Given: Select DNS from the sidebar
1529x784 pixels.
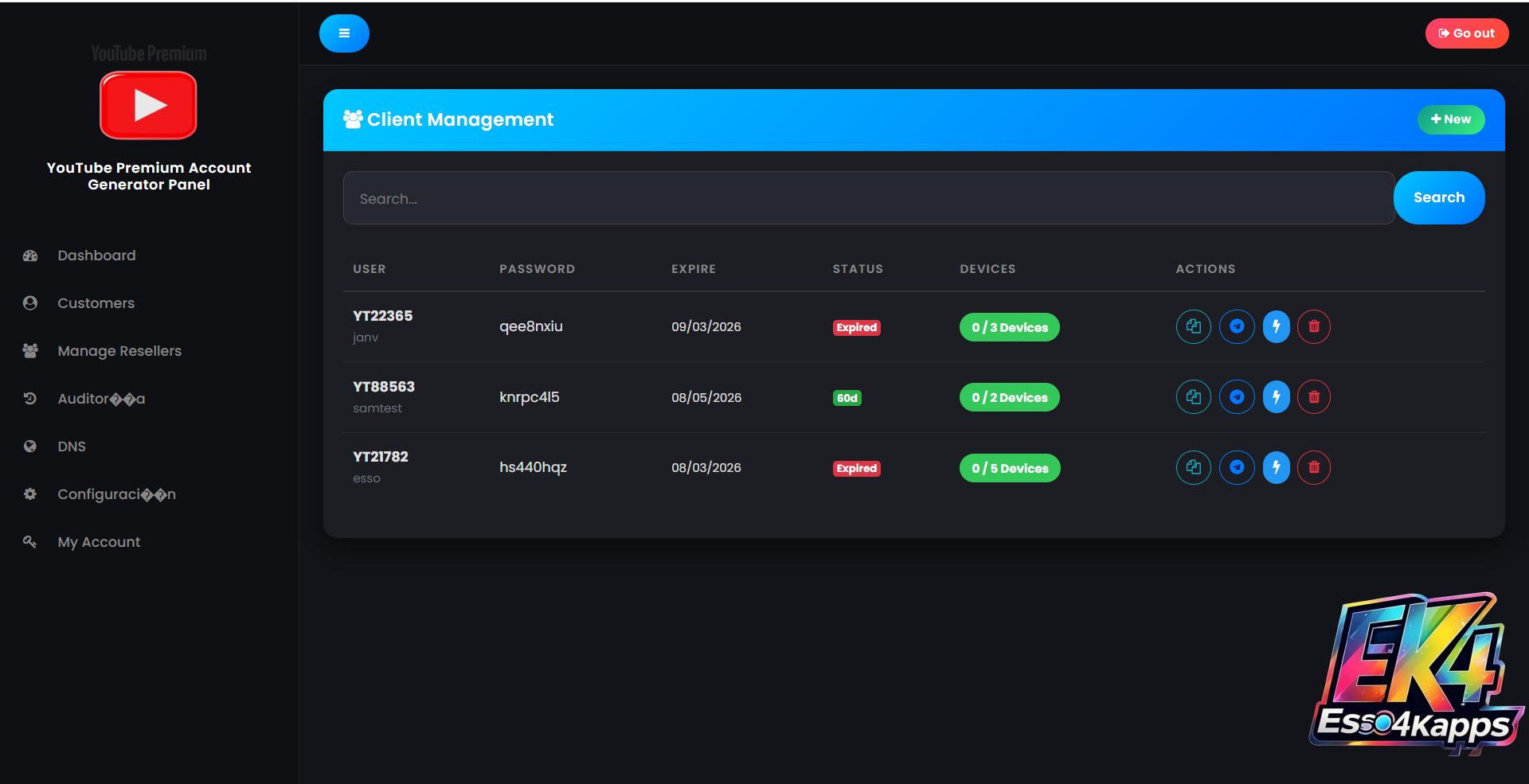Looking at the screenshot, I should (x=72, y=447).
